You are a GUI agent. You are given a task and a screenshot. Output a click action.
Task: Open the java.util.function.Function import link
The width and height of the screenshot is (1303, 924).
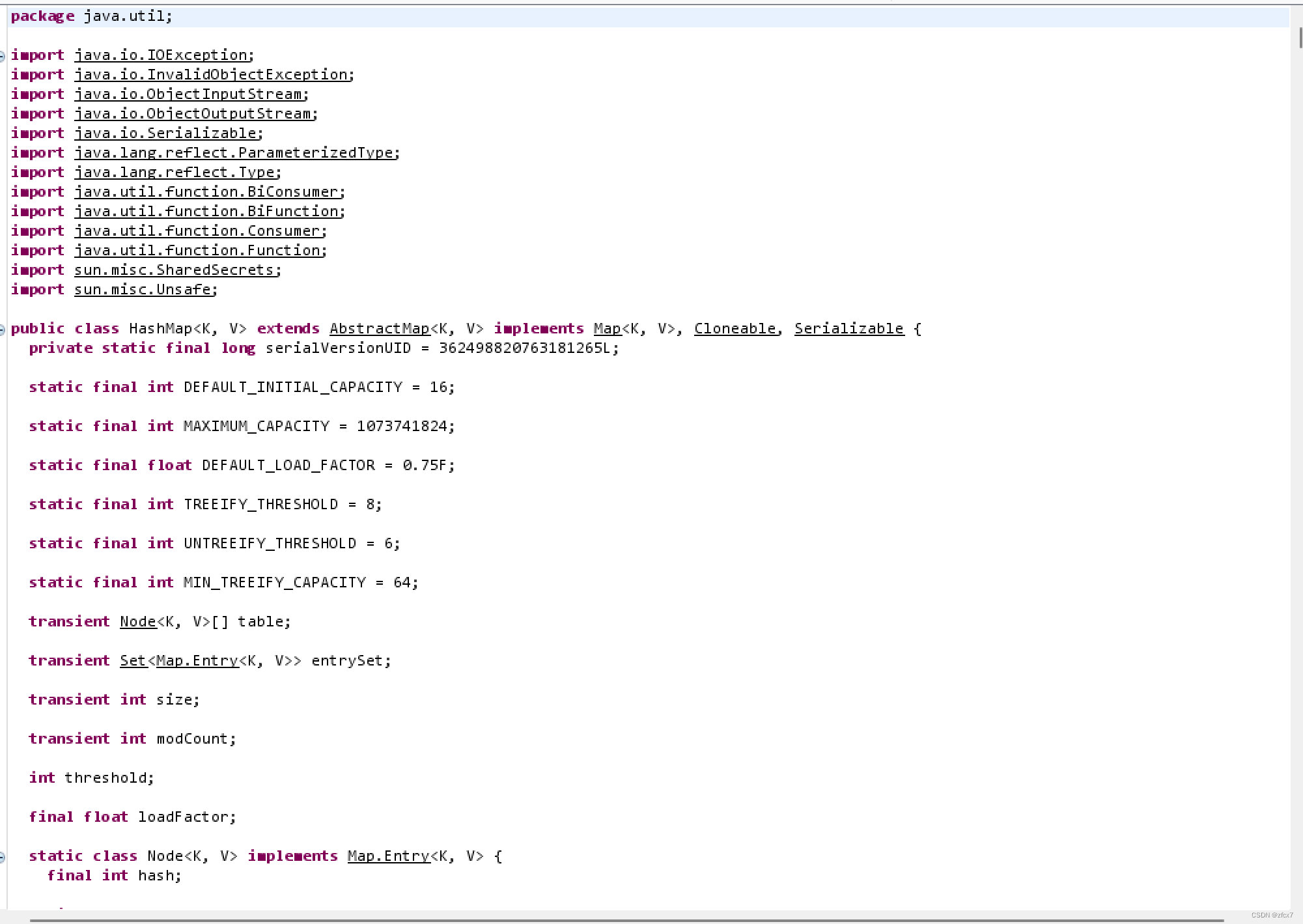[x=199, y=250]
